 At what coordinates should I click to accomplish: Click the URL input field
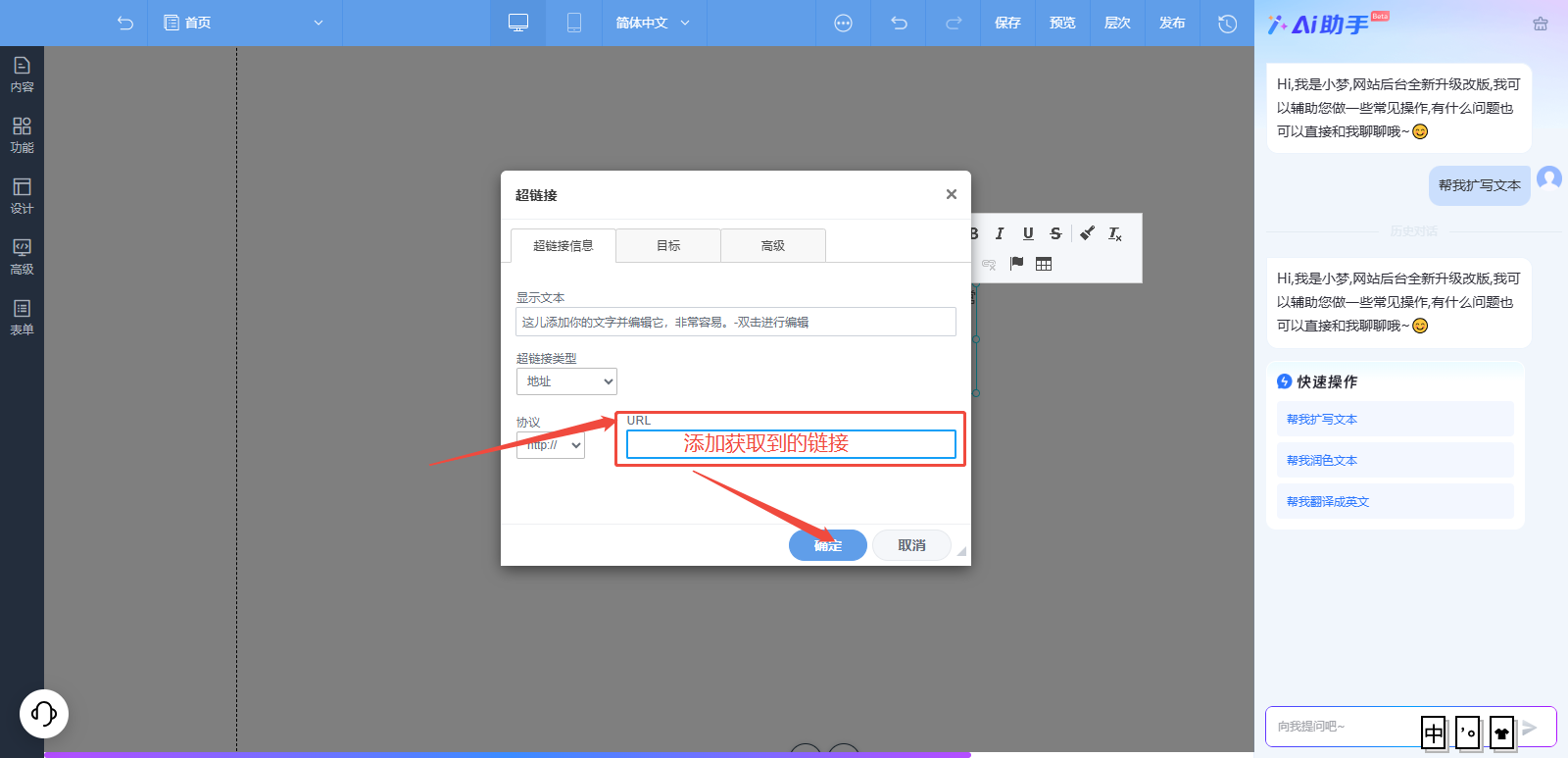click(x=791, y=444)
